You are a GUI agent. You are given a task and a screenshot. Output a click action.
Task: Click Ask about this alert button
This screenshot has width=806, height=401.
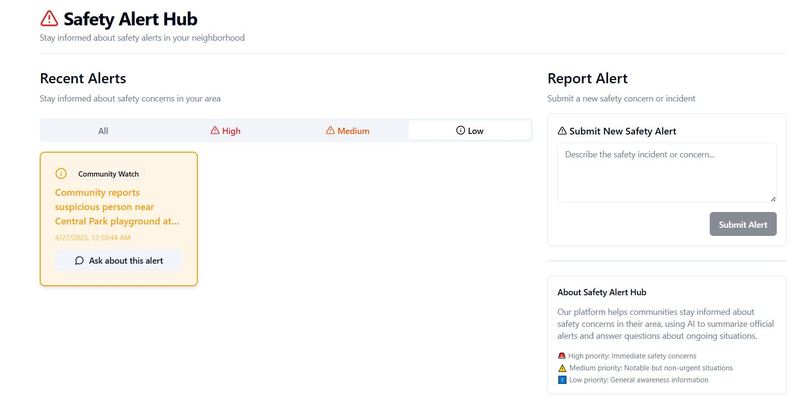pyautogui.click(x=119, y=261)
